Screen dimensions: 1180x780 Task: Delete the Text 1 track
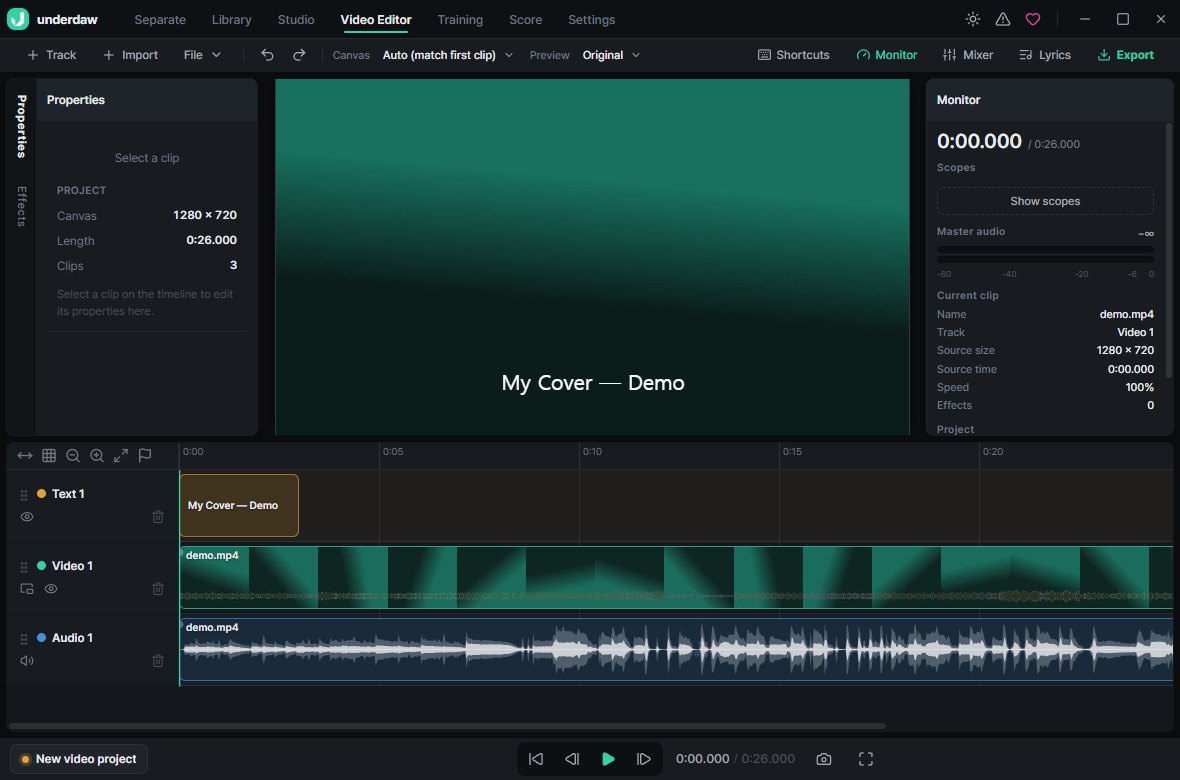click(158, 516)
